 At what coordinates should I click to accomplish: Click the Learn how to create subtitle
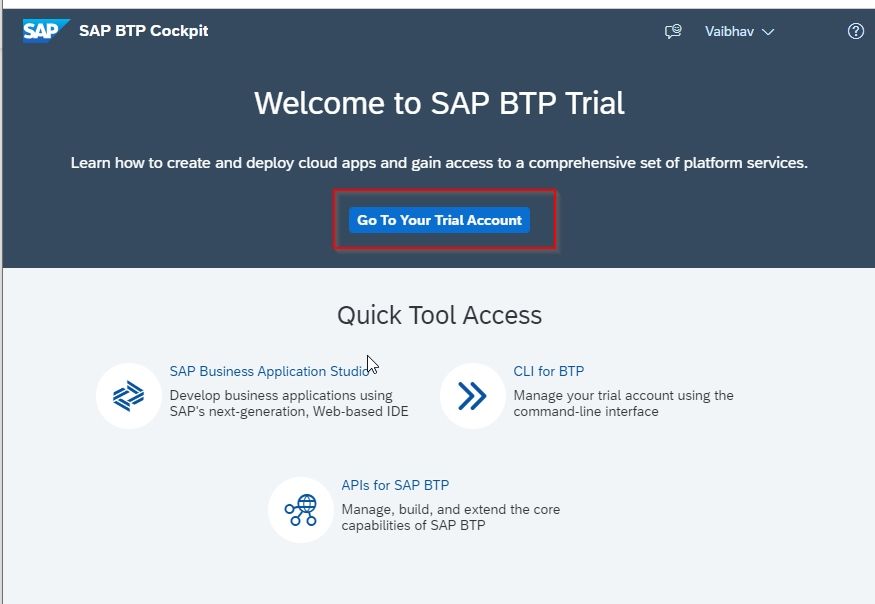click(439, 163)
